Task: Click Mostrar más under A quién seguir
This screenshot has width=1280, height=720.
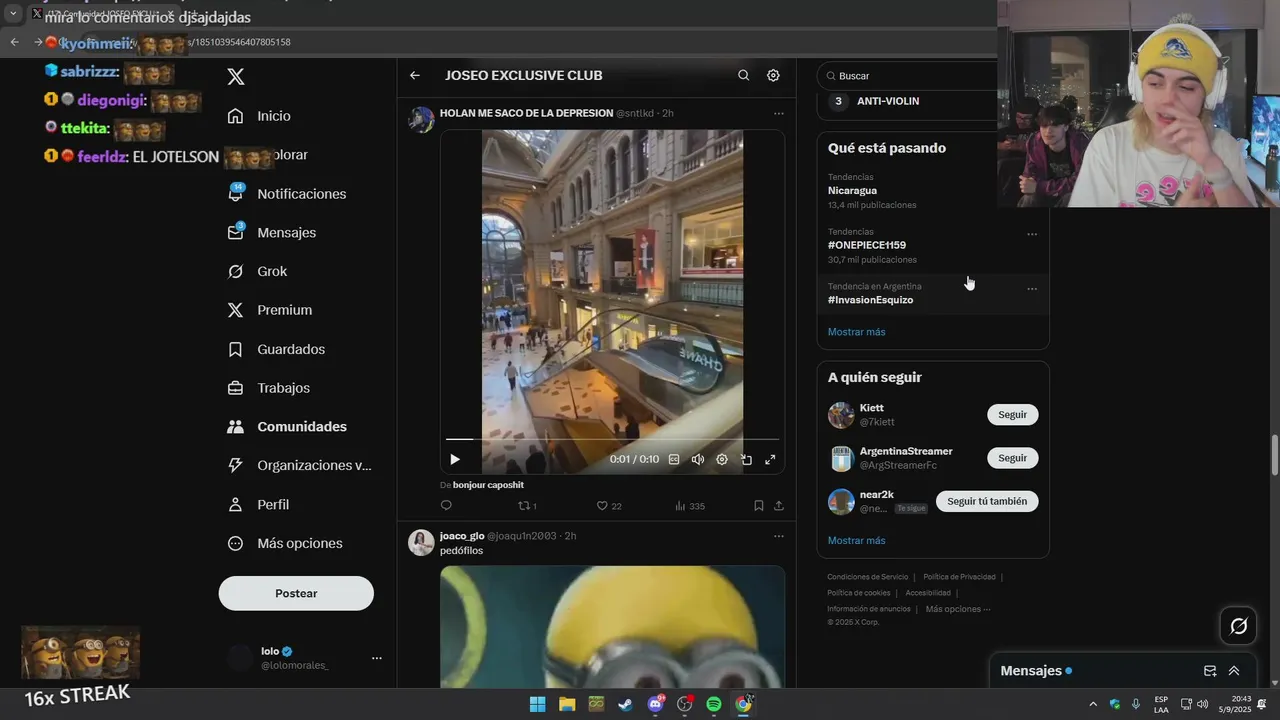Action: (856, 541)
